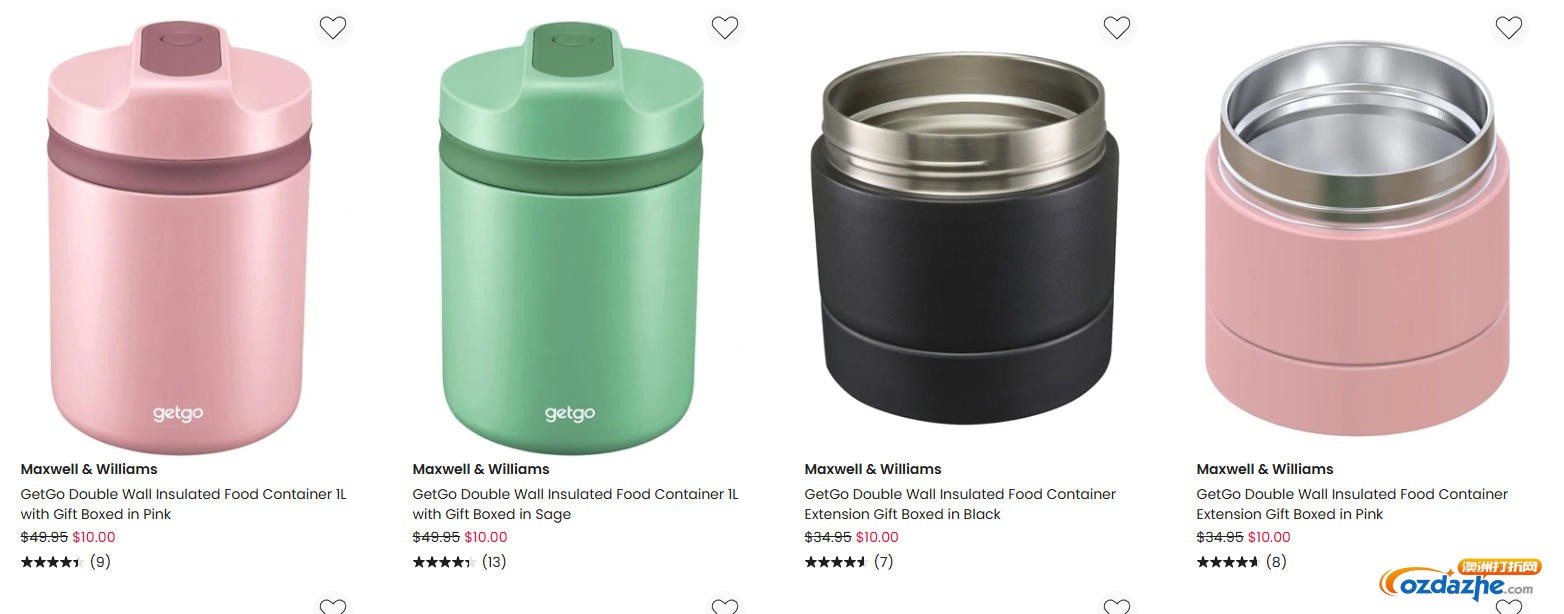Viewport: 1564px width, 614px height.
Task: Click the $10.00 sale price of black extension
Action: coord(877,537)
